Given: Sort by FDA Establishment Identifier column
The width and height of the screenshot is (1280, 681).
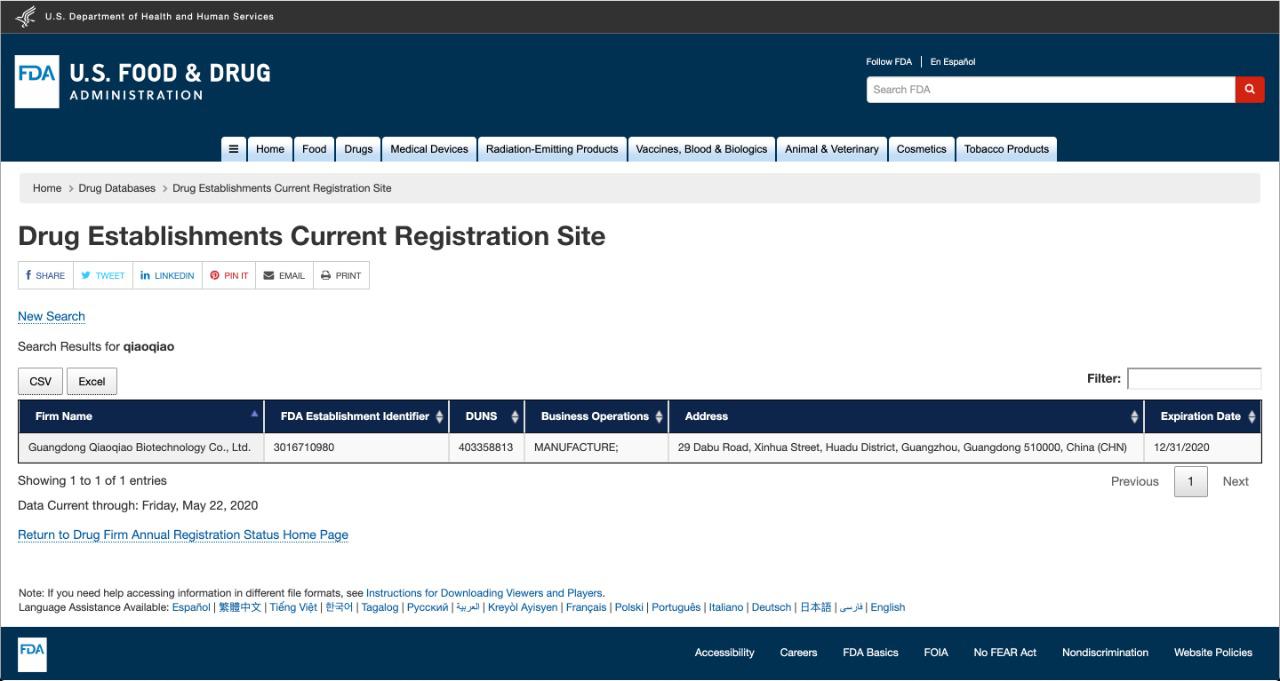Looking at the screenshot, I should (x=356, y=416).
